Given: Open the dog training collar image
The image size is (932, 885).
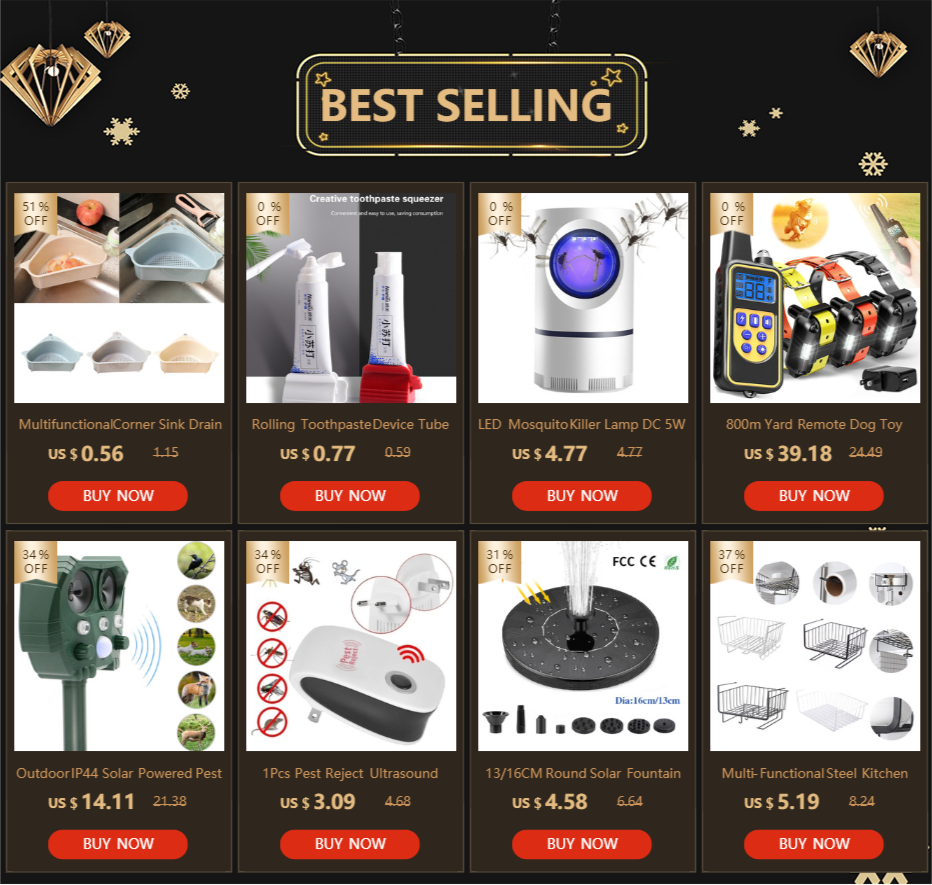Looking at the screenshot, I should click(815, 298).
